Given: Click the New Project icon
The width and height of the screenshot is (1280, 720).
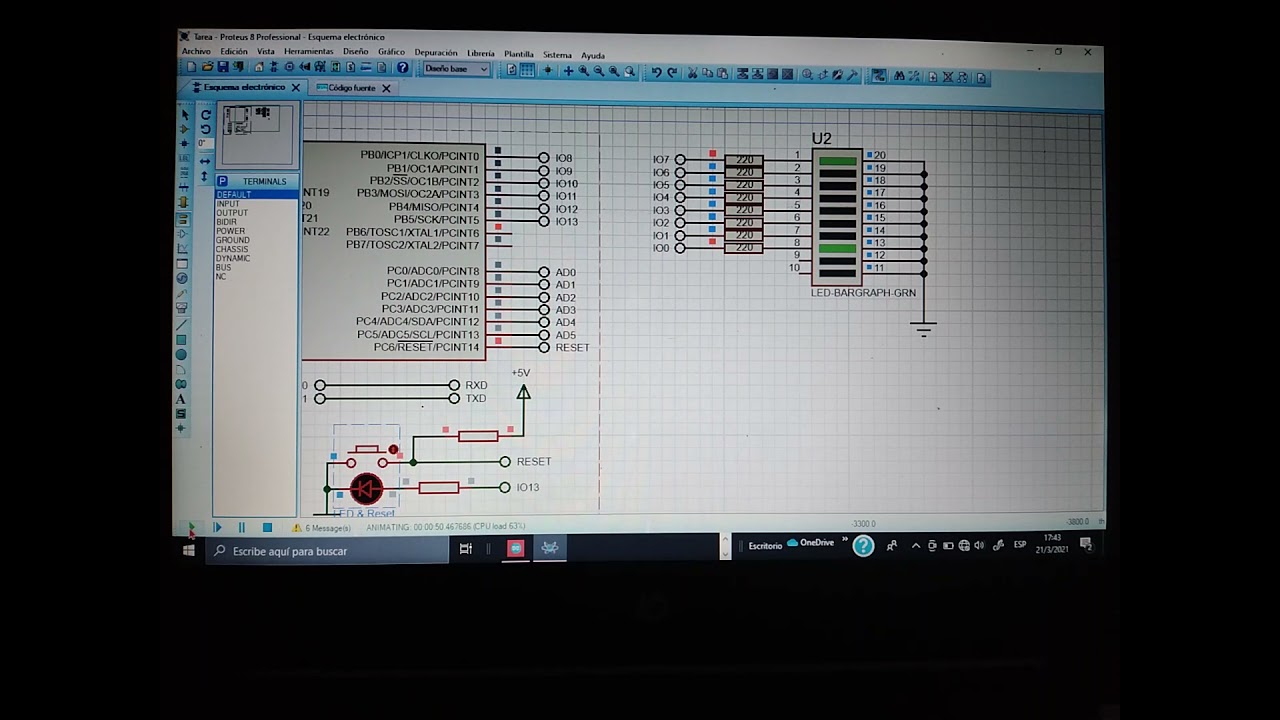Looking at the screenshot, I should [x=191, y=67].
